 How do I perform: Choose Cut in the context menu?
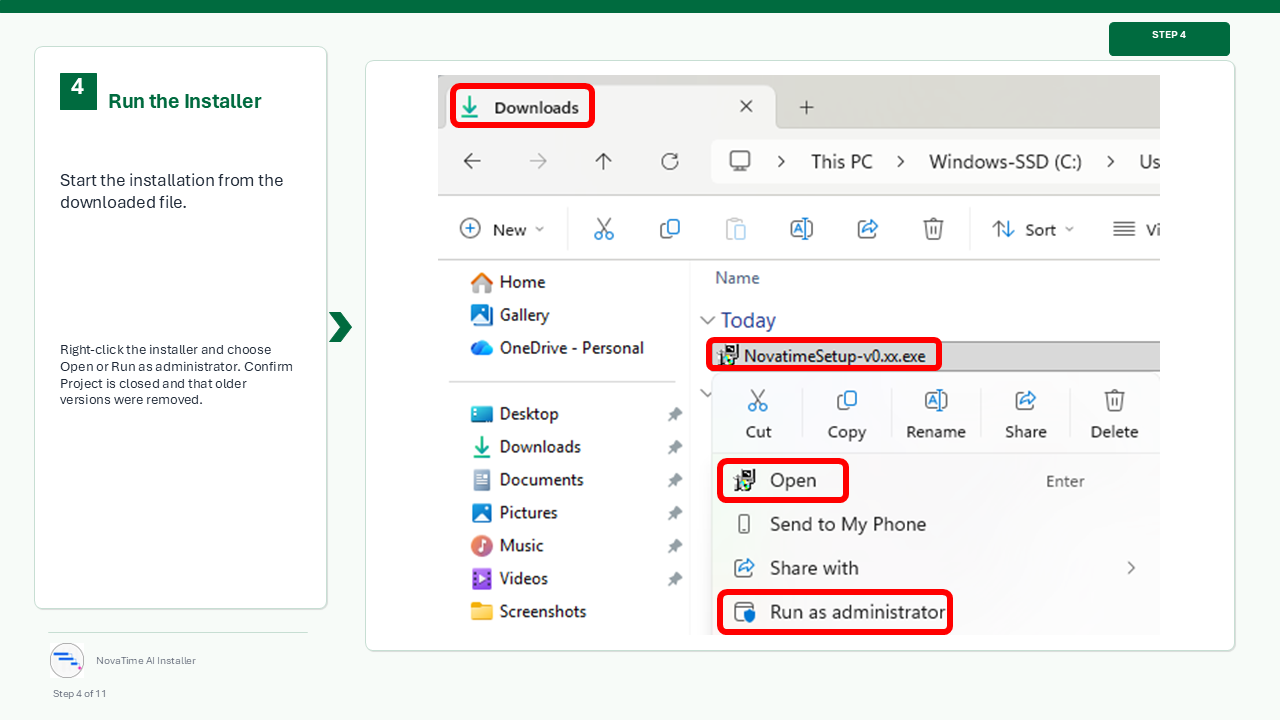coord(758,414)
